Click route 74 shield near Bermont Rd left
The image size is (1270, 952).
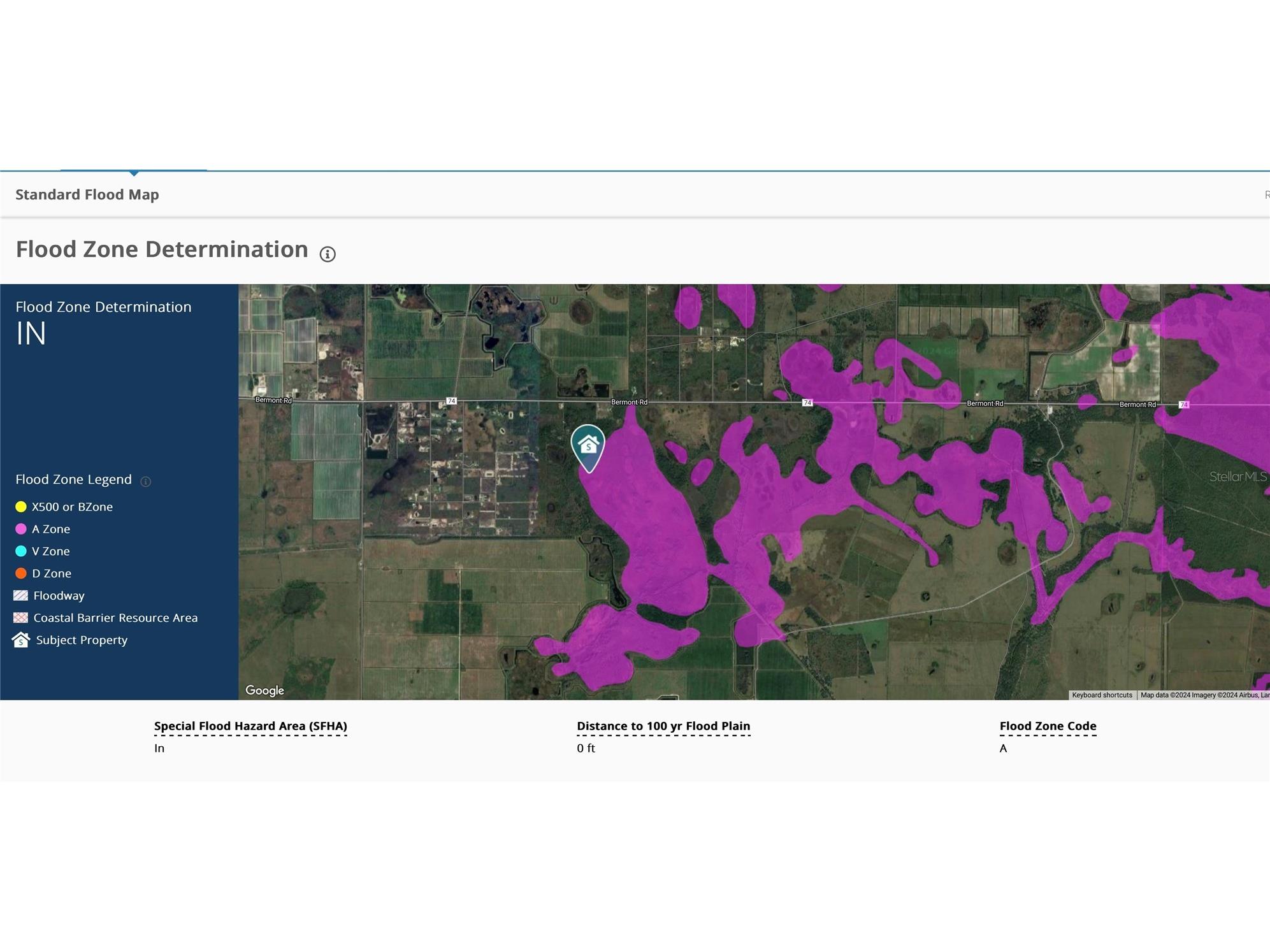coord(451,401)
